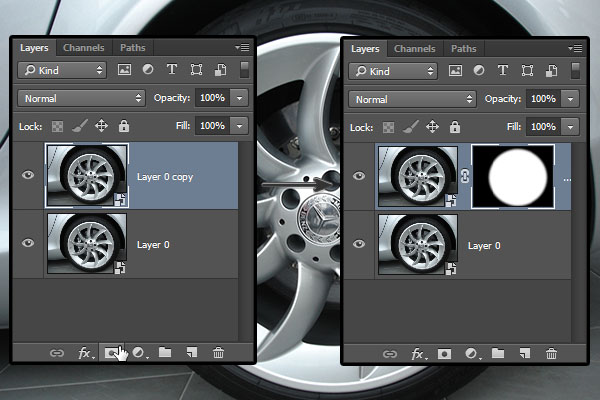Click Fill value field in left panel
Image resolution: width=600 pixels, height=400 pixels.
[211, 126]
